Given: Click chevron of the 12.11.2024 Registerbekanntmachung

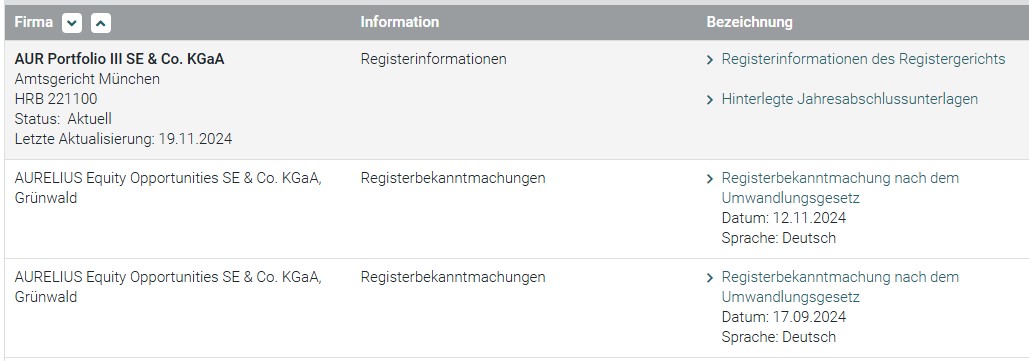Looking at the screenshot, I should (710, 179).
